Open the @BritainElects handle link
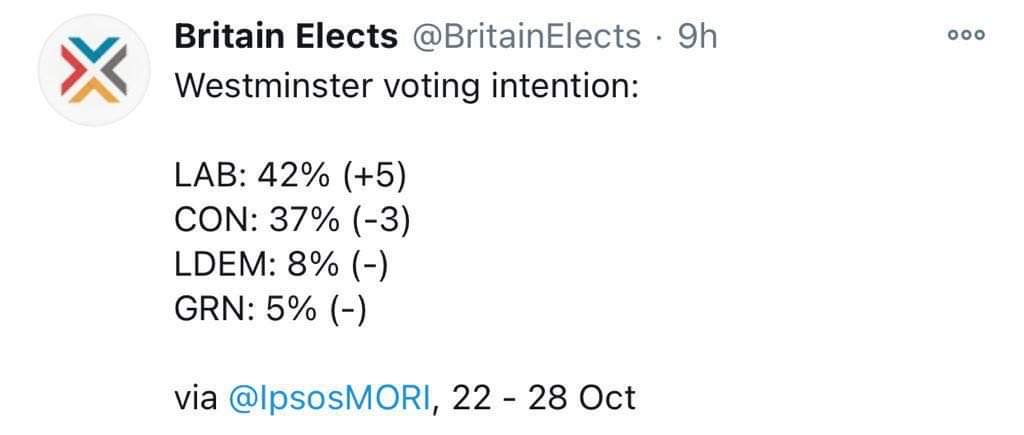This screenshot has height=435, width=1024. click(x=524, y=37)
